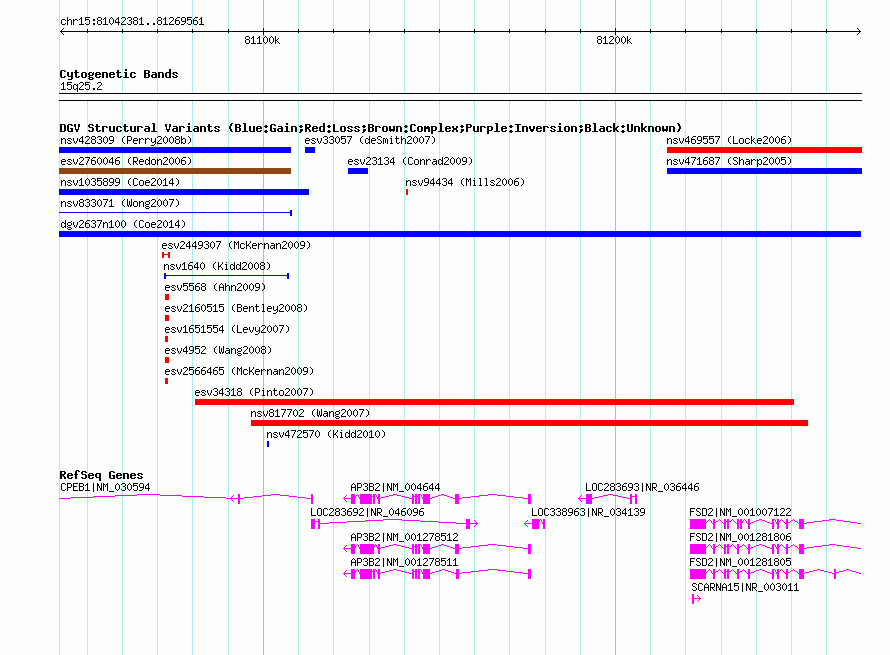Click the blue esv23134 glyph
The image size is (890, 655).
pos(358,171)
